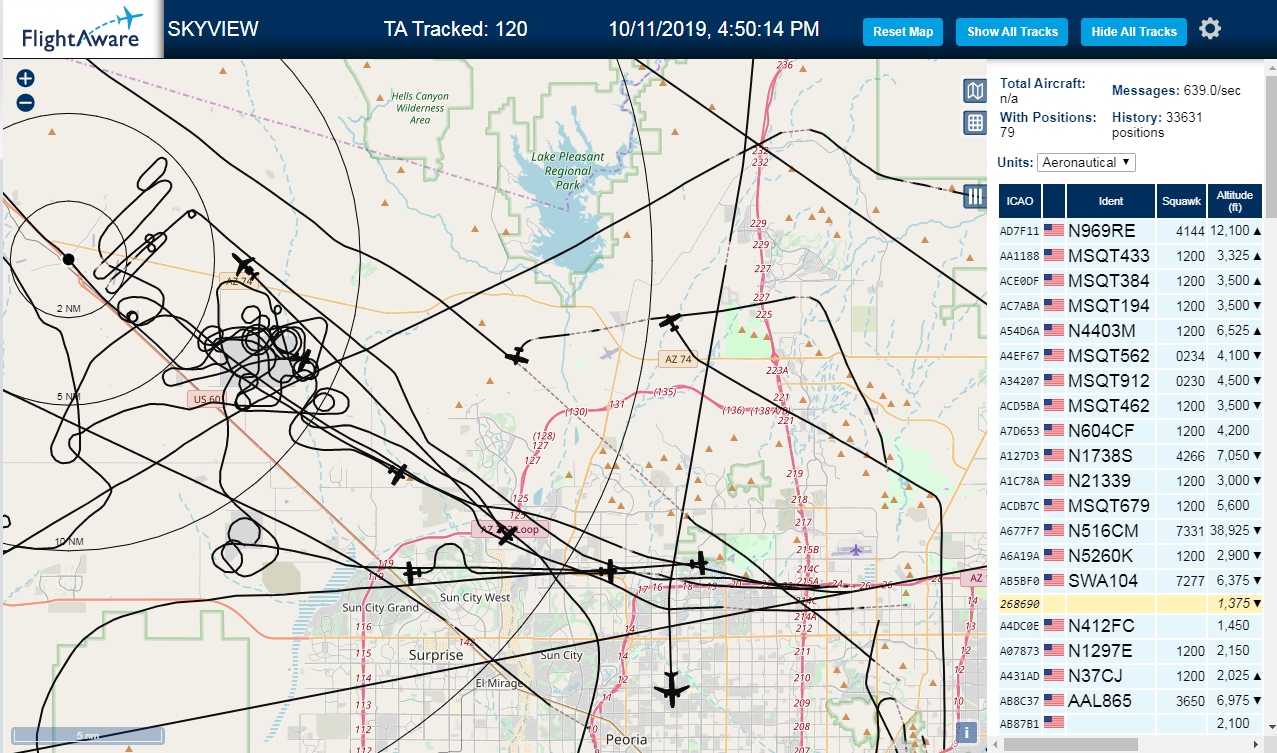Select the N37CJ aircraft row
This screenshot has width=1277, height=753.
(x=1131, y=676)
